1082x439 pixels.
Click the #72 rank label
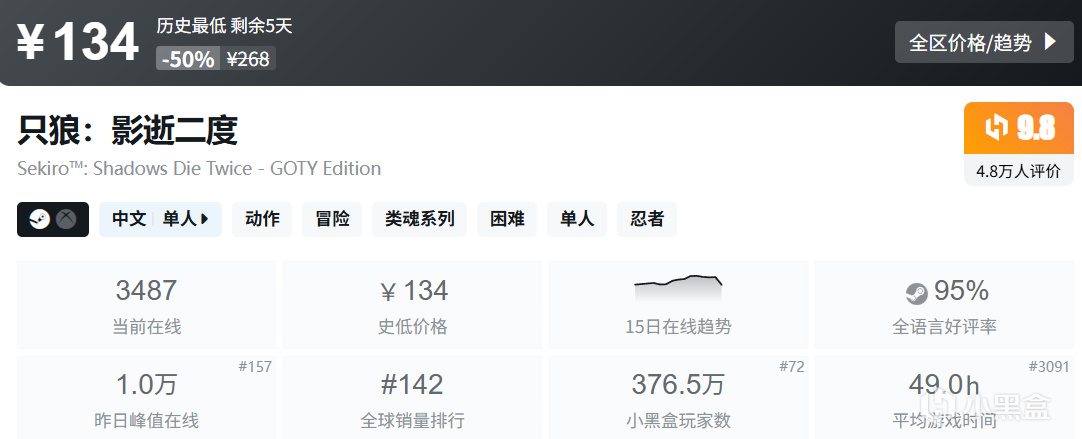click(791, 367)
